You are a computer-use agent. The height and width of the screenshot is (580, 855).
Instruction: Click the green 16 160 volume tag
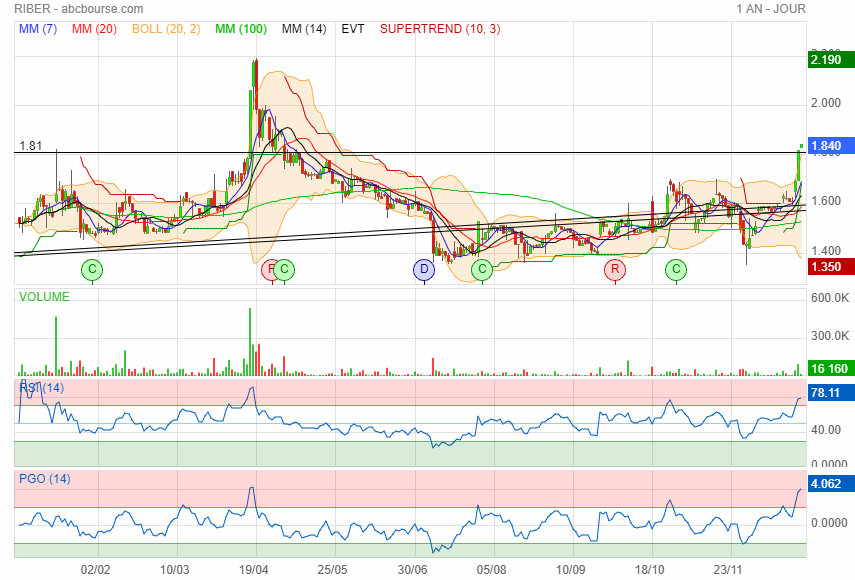[x=831, y=368]
